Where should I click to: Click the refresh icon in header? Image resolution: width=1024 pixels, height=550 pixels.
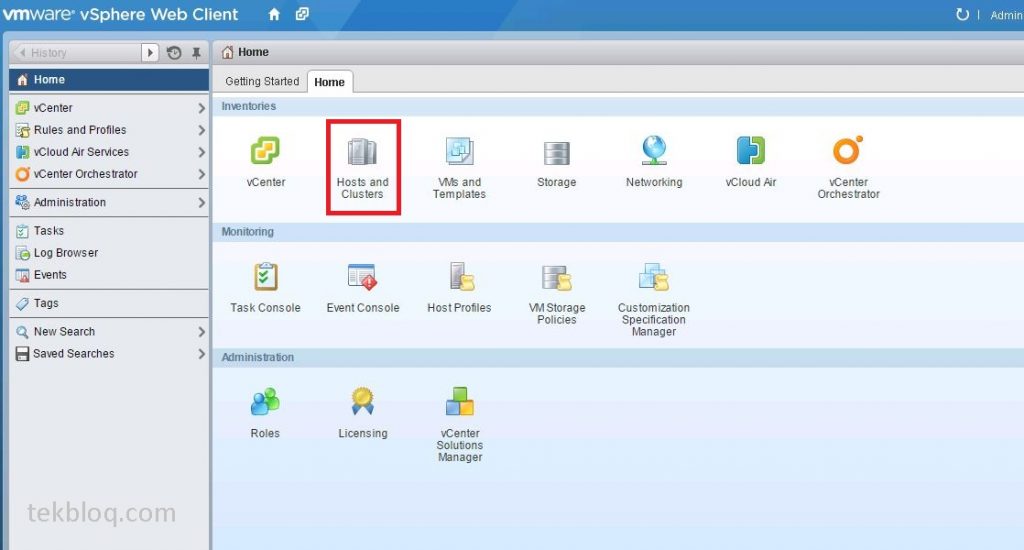click(x=962, y=14)
